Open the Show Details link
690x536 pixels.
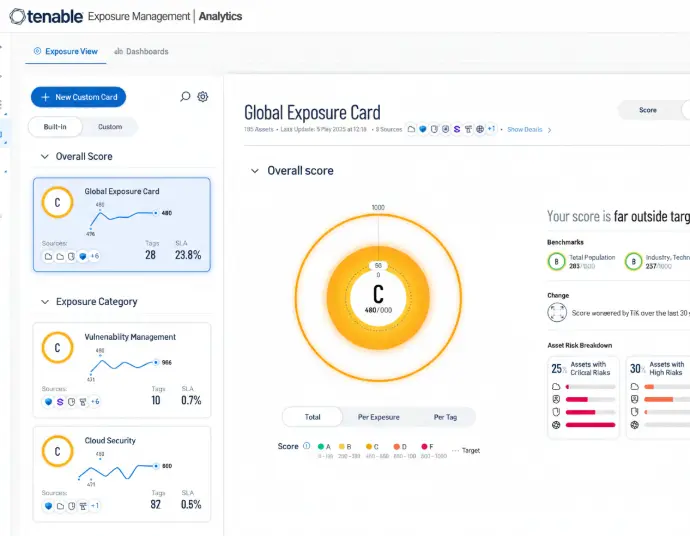click(x=525, y=129)
